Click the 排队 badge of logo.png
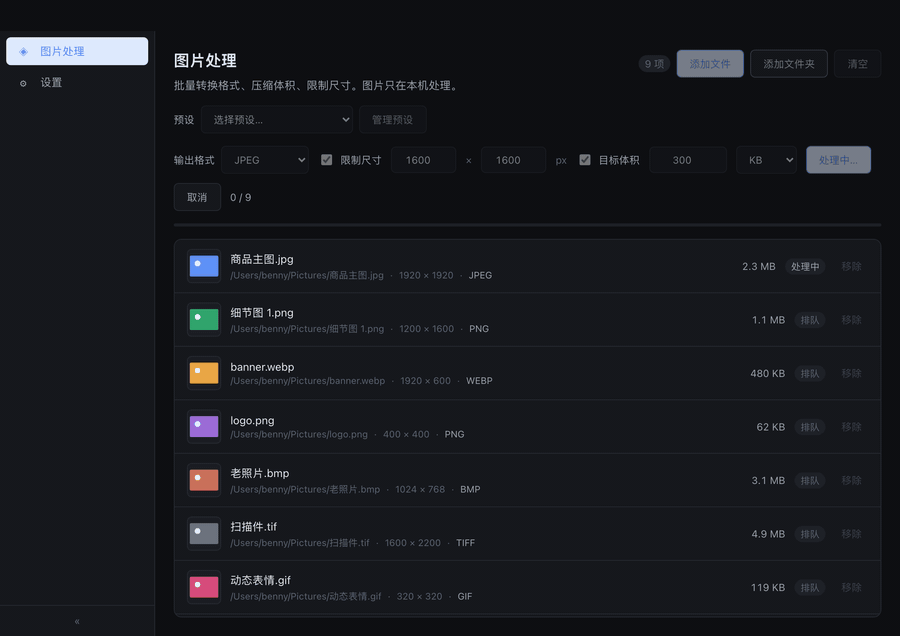900x636 pixels. (810, 426)
